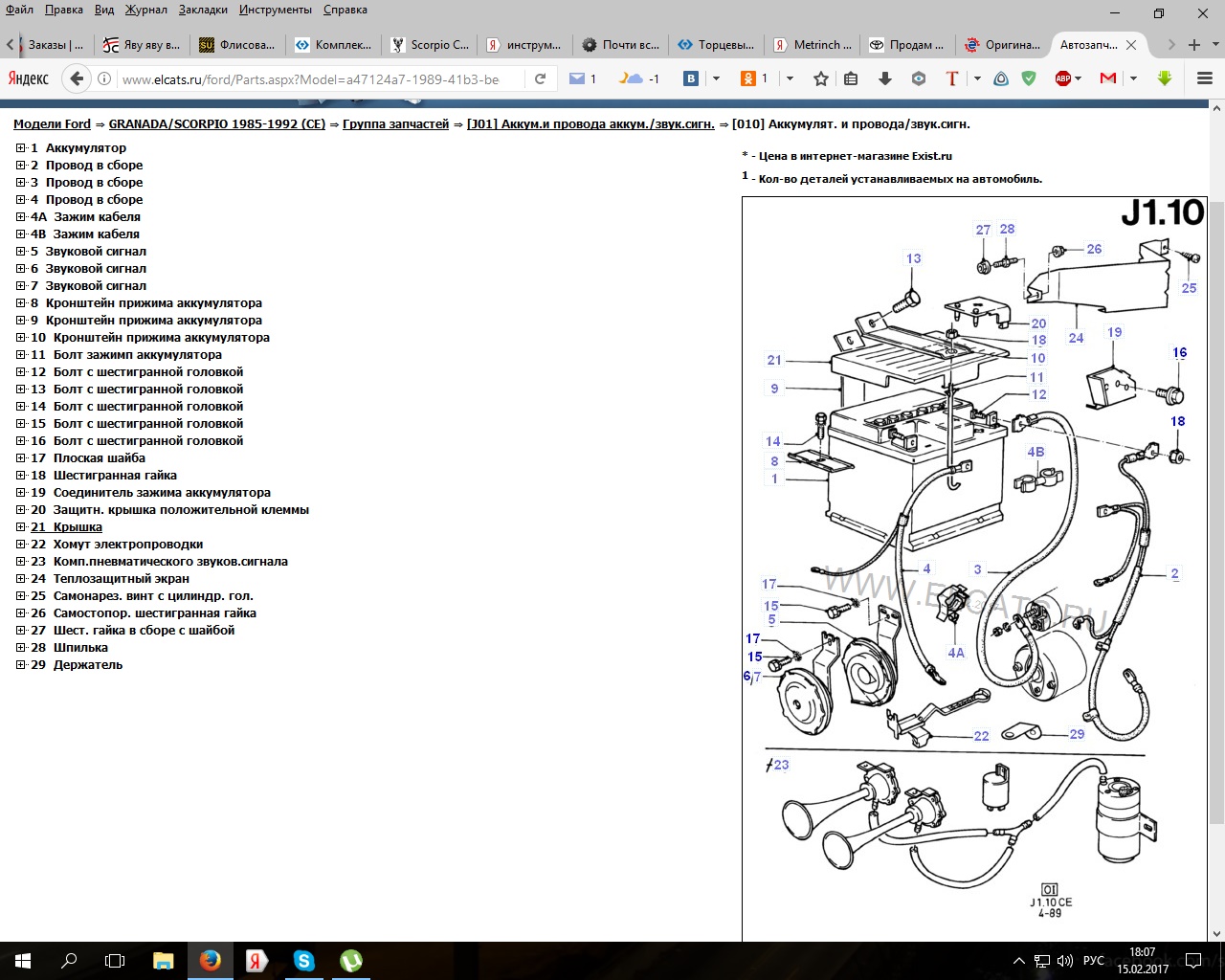Screen dimensions: 1225x980
Task: Click the volume icon in system tray
Action: coord(1064,960)
